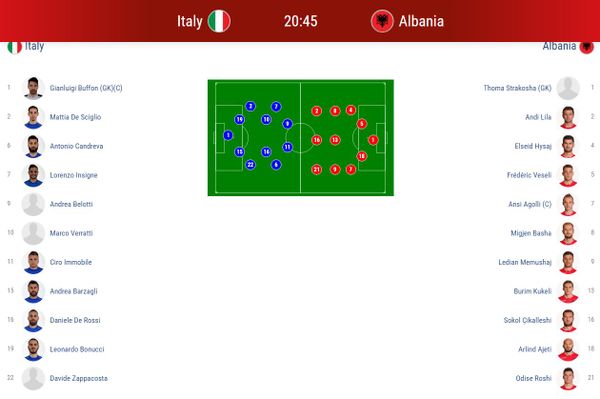Open the Ciro Immobile player link

pos(71,262)
